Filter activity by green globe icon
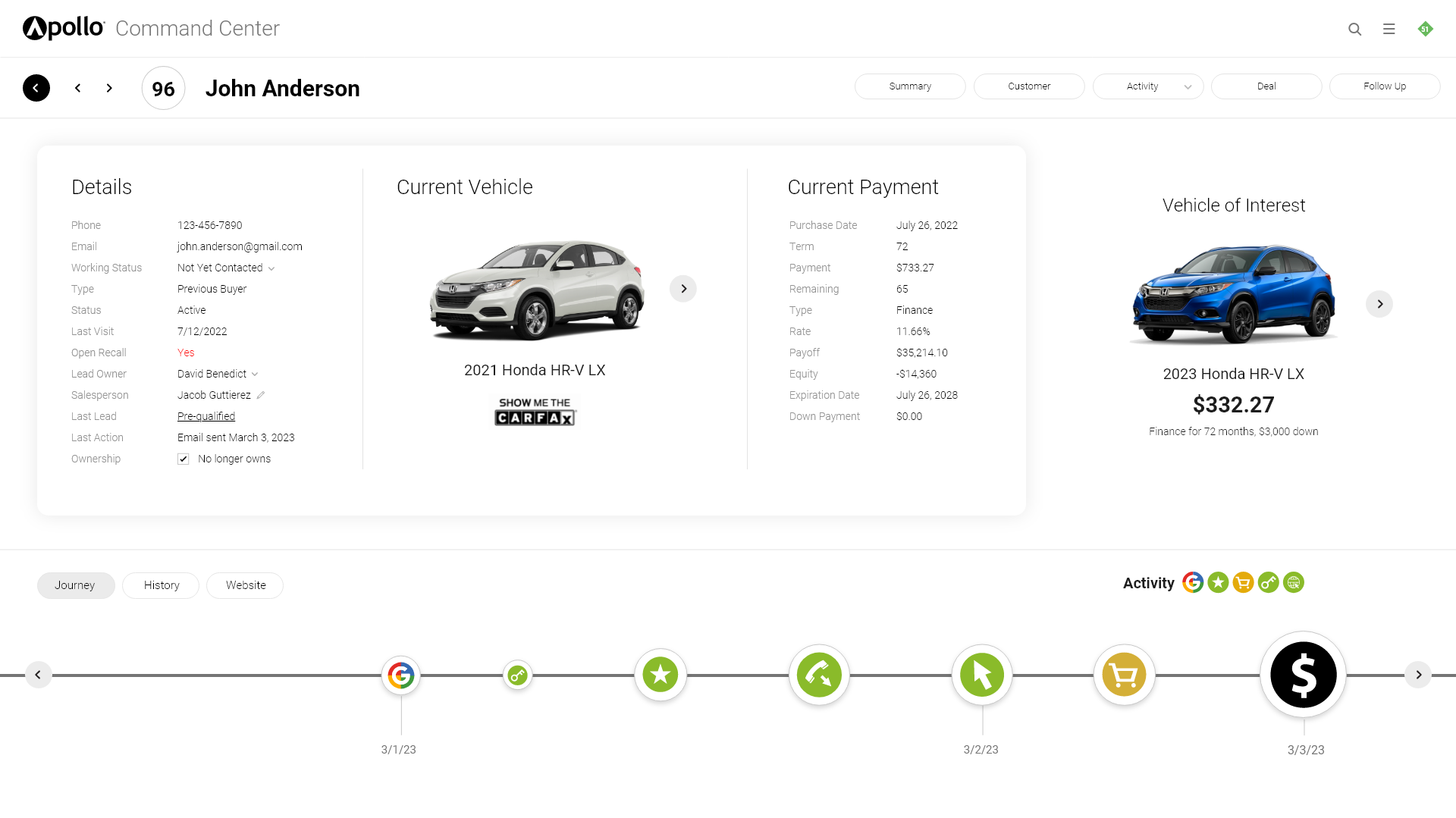 pos(1294,582)
